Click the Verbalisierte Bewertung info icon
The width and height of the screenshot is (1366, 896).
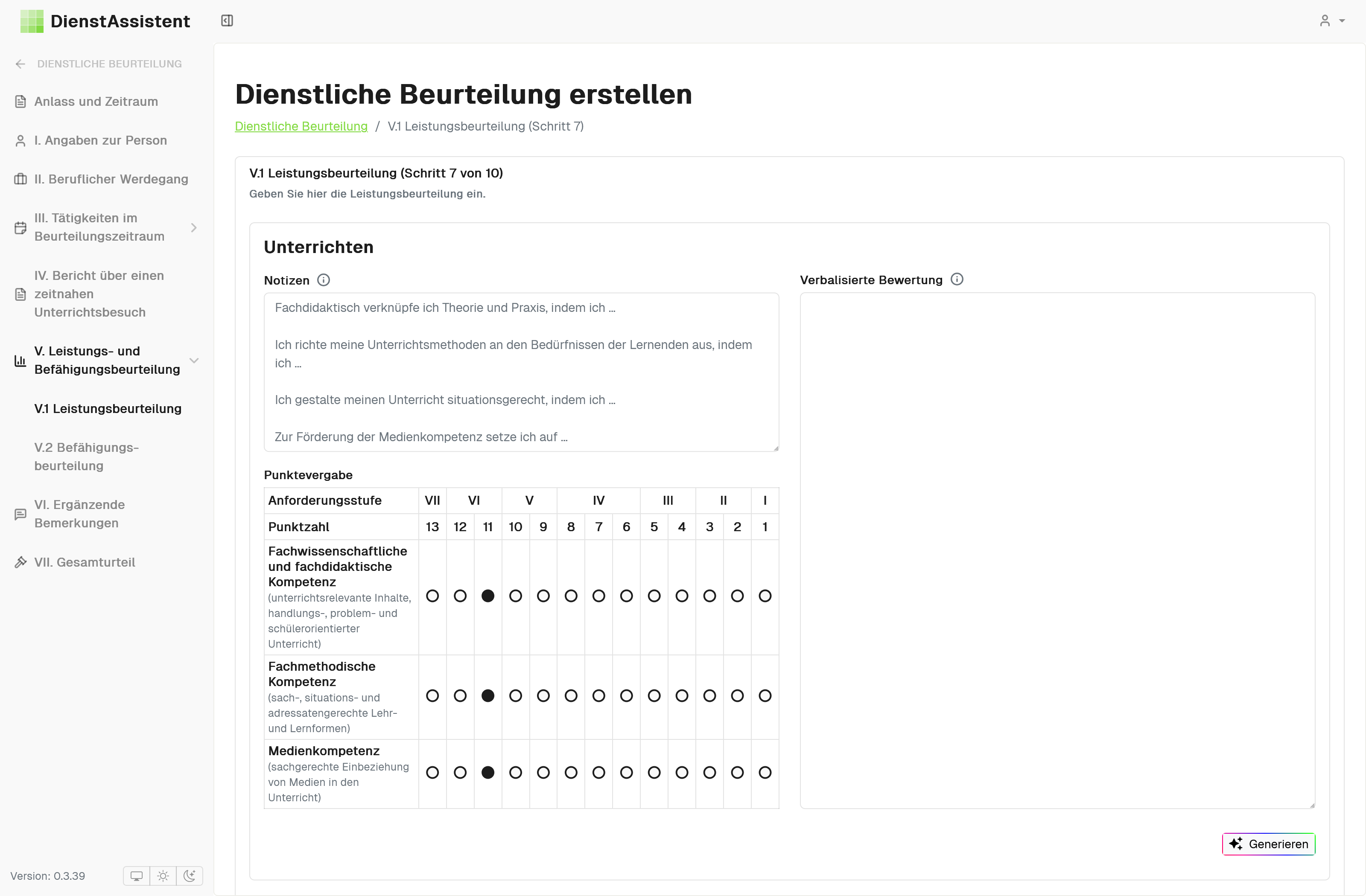(x=956, y=279)
